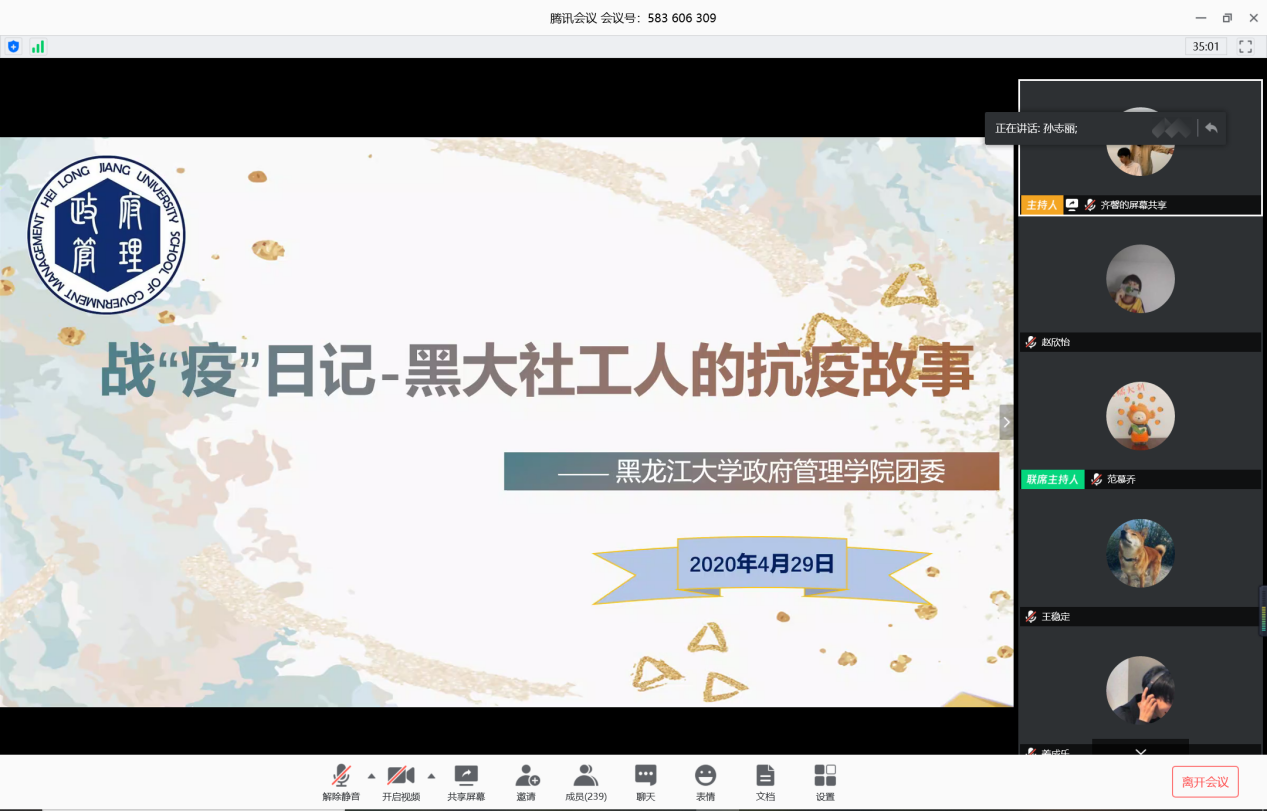The image size is (1267, 811).
Task: Toggle fullscreen mode icon at top right
Action: (x=1245, y=46)
